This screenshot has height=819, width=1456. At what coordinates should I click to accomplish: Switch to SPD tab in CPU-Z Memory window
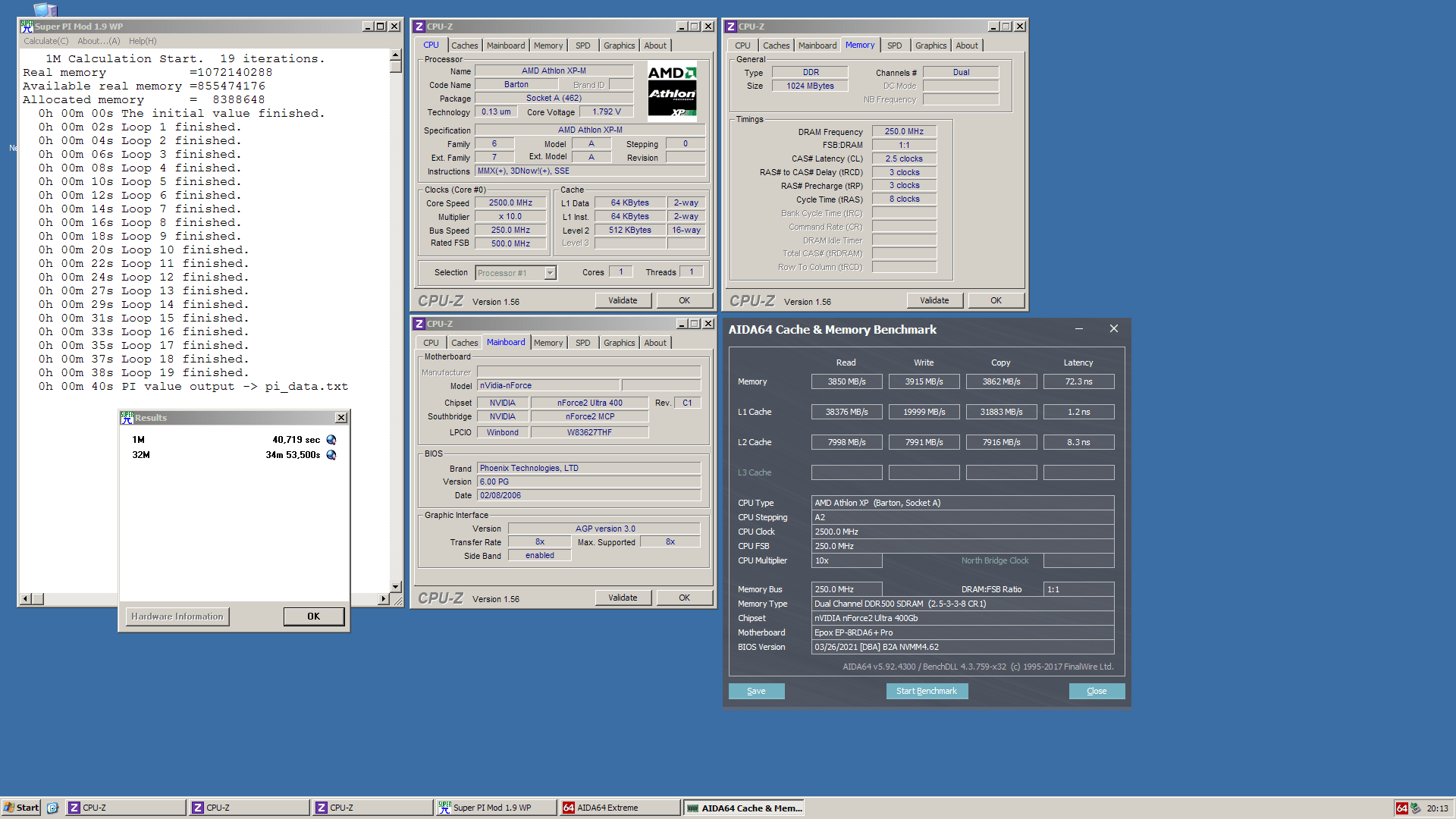point(895,45)
